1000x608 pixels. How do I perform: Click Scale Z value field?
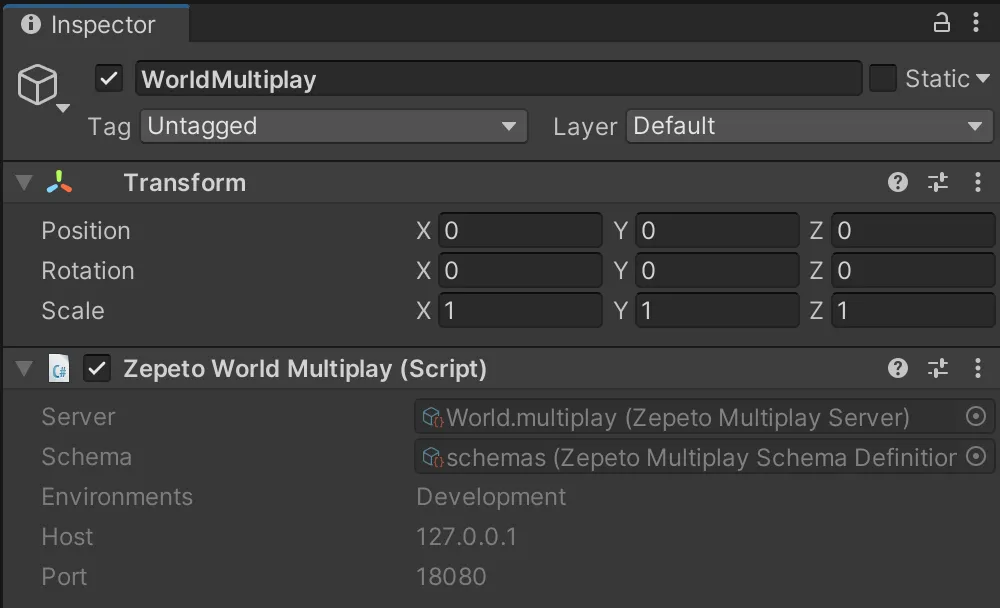[x=913, y=311]
